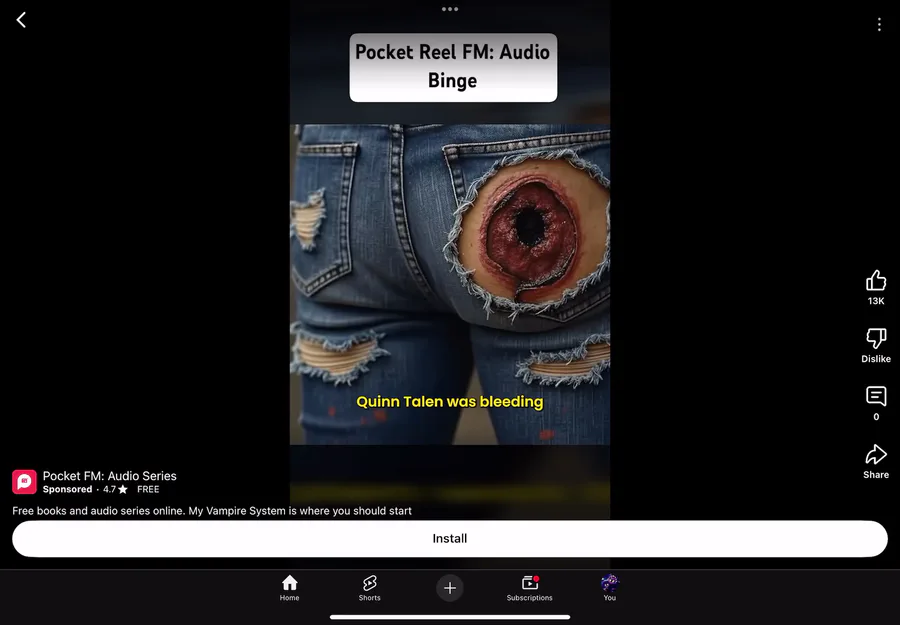Screen dimensions: 900x625
Task: Share this Short
Action: 876,454
